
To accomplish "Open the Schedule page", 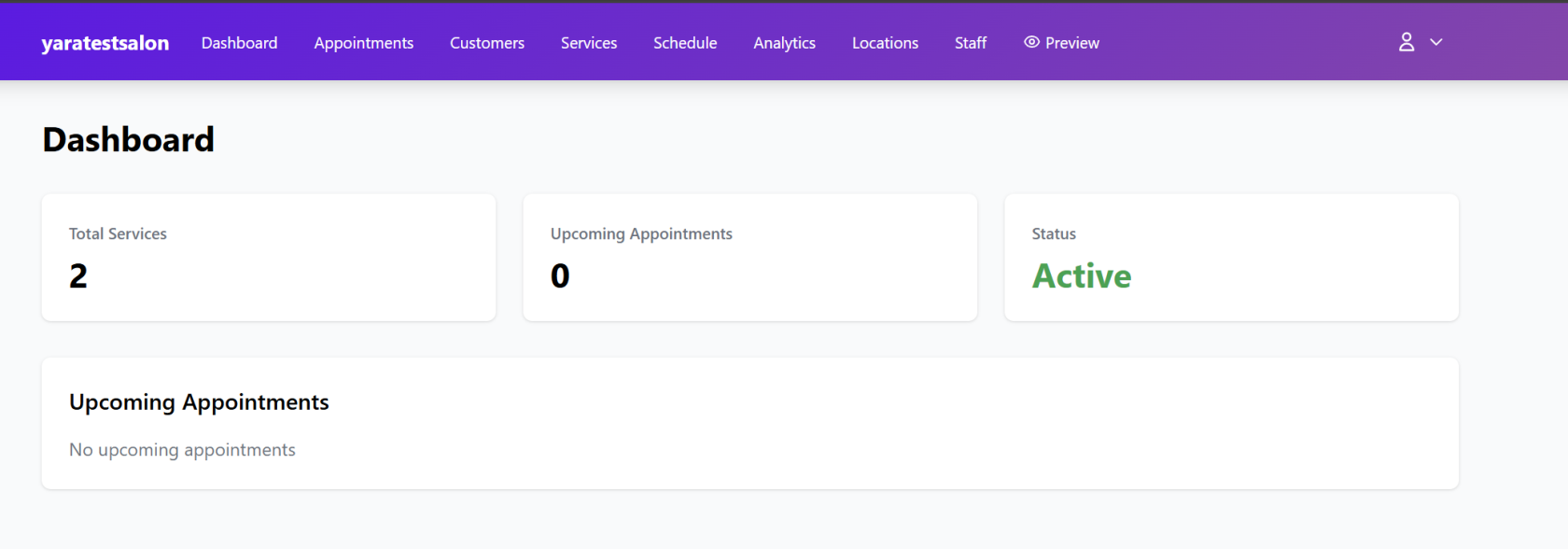I will coord(684,43).
